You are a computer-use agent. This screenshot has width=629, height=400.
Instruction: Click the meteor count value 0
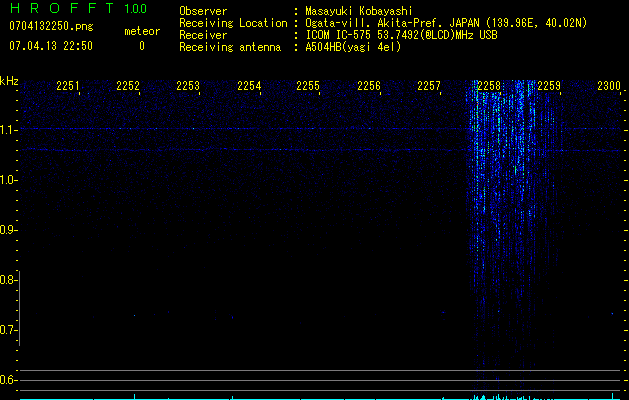pyautogui.click(x=142, y=46)
